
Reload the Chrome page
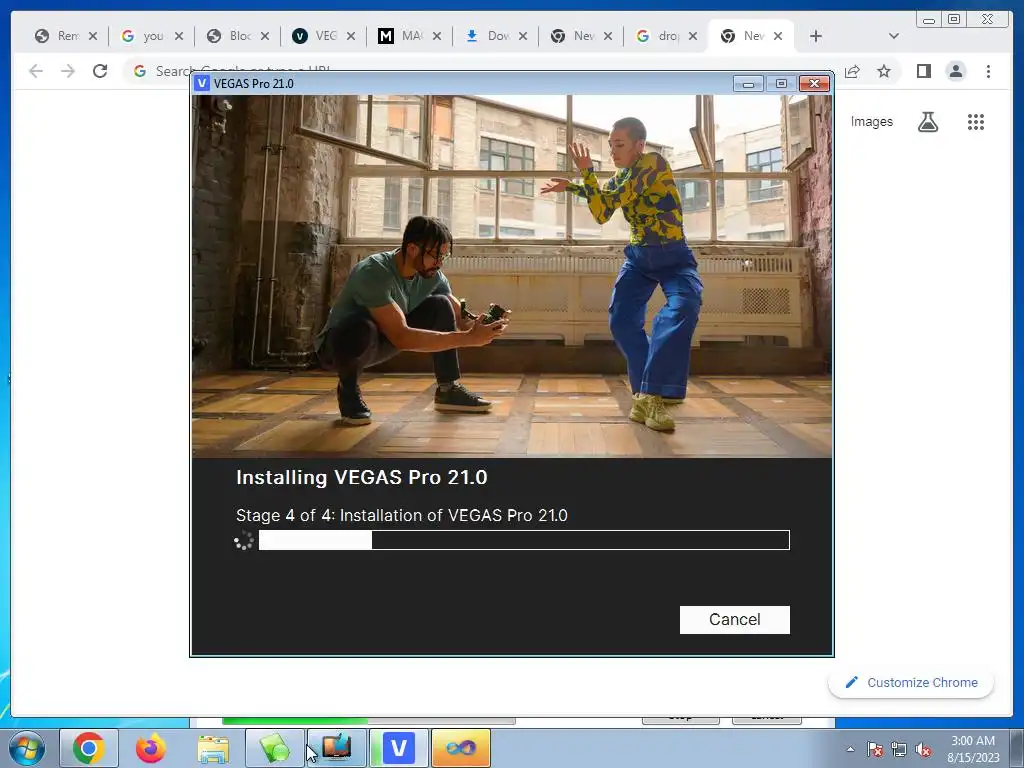(x=100, y=71)
